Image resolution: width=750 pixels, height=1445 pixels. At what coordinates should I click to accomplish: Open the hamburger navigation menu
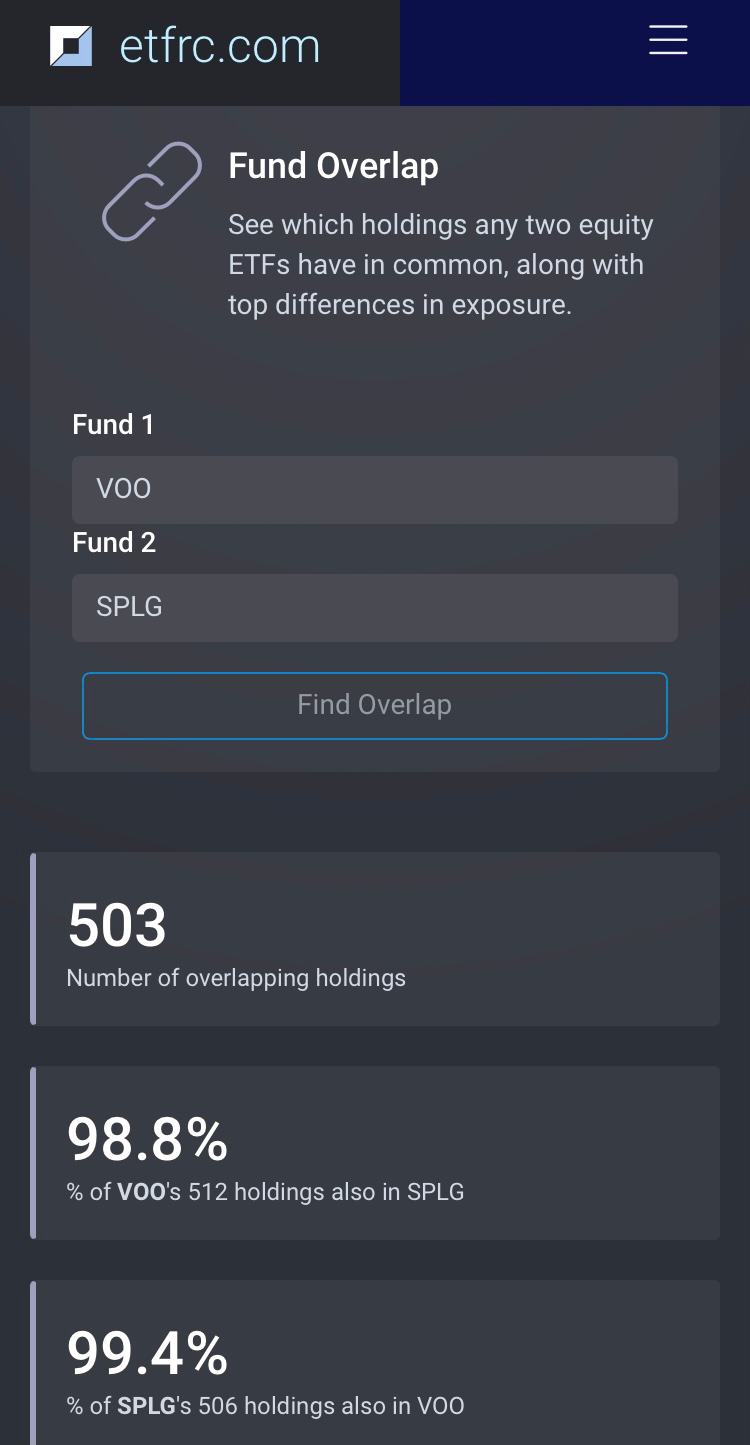pos(667,41)
